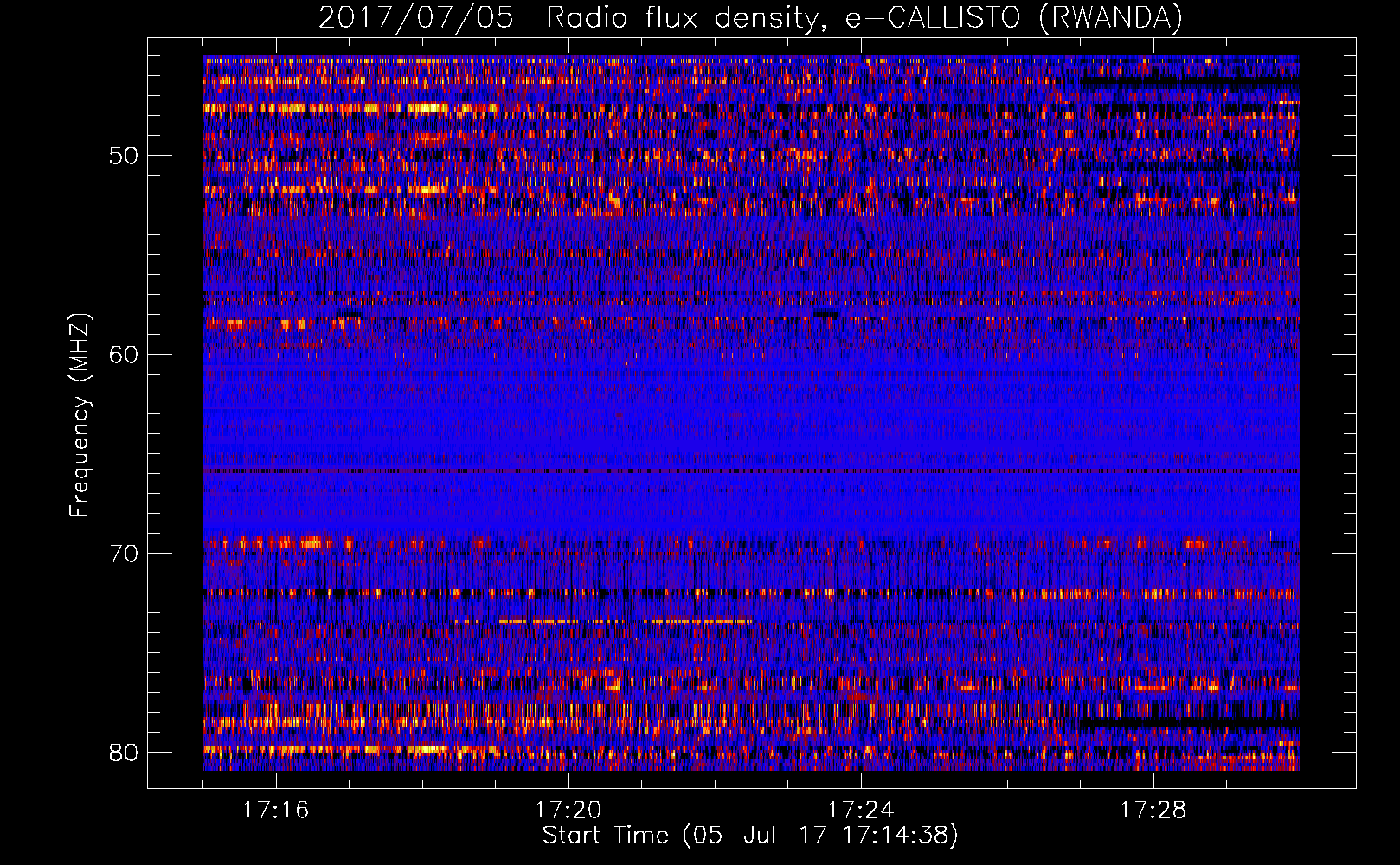Click the frequency tick label '80'
Screen dimensions: 1400x865
coord(123,753)
